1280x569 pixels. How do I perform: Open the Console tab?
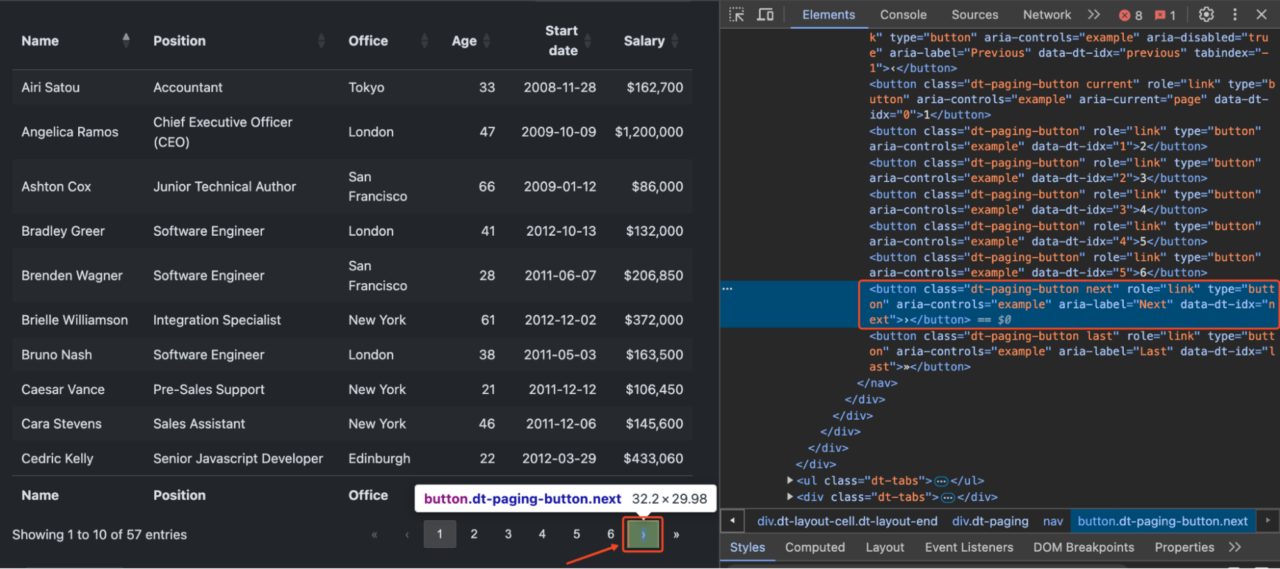903,14
